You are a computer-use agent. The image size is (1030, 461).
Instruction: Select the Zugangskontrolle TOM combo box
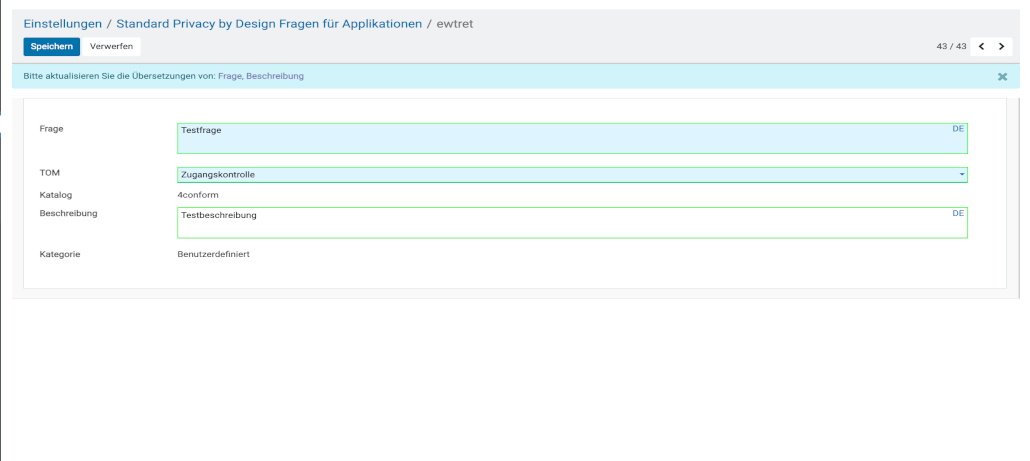coord(560,175)
